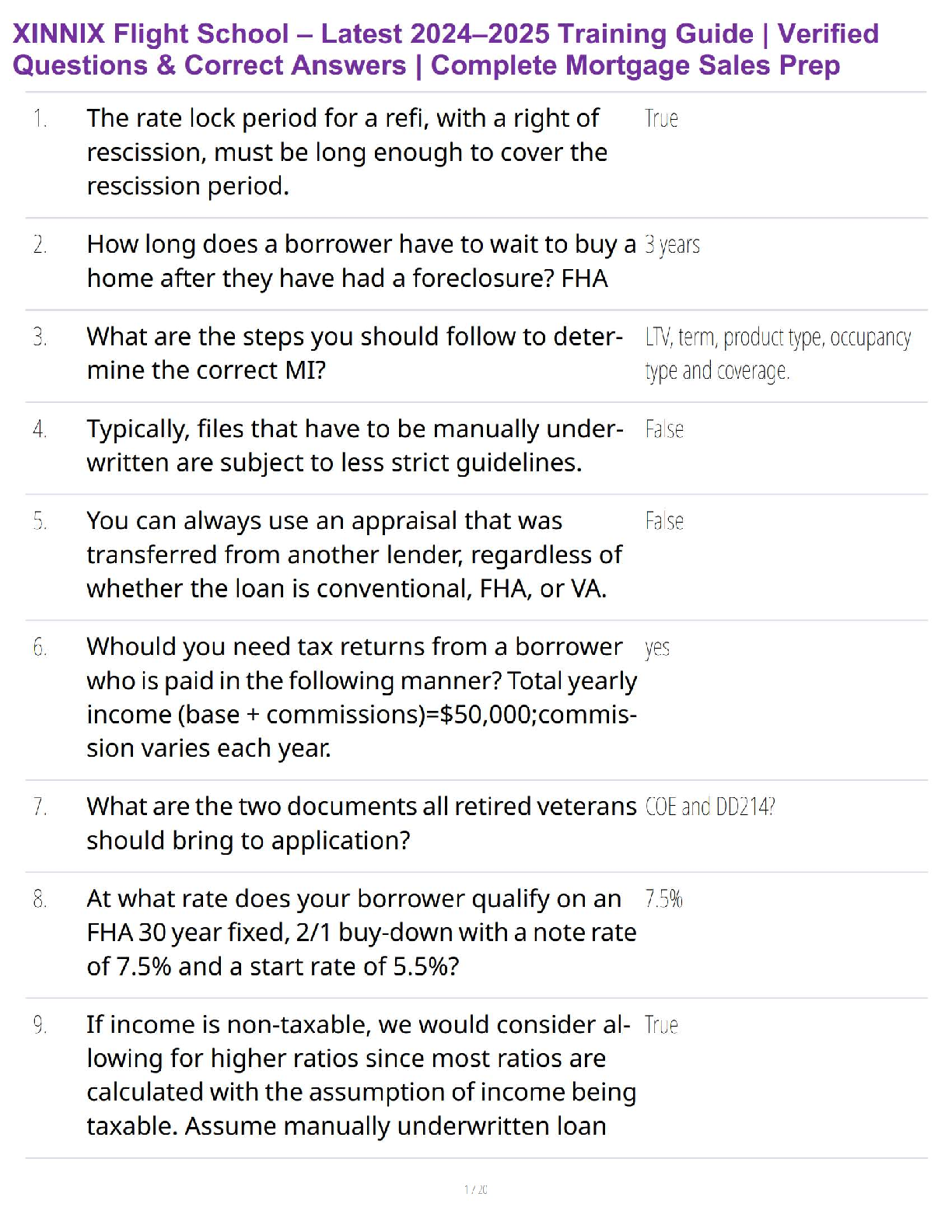The width and height of the screenshot is (952, 1232).
Task: Click the transferred appraisal question text
Action: (x=354, y=555)
